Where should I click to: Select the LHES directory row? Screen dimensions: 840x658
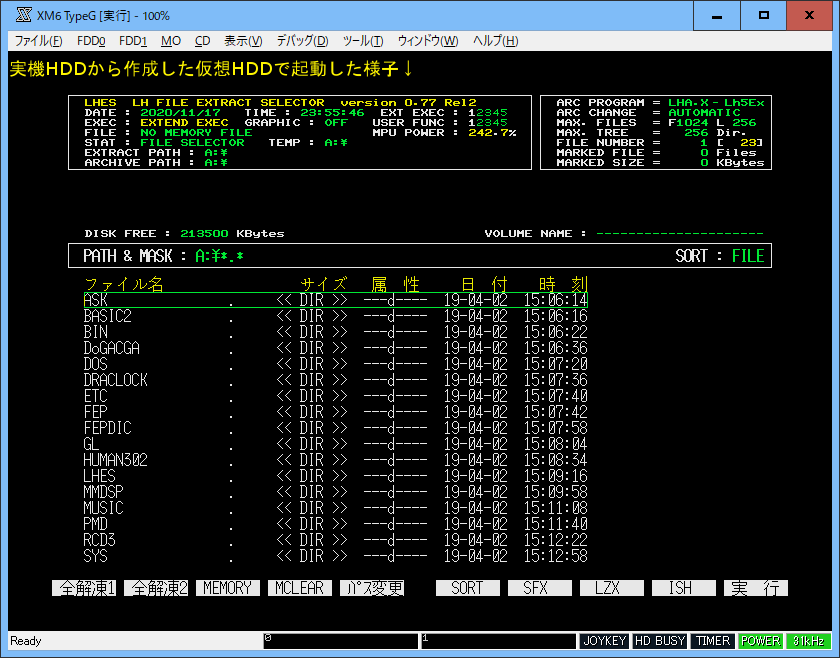point(335,476)
